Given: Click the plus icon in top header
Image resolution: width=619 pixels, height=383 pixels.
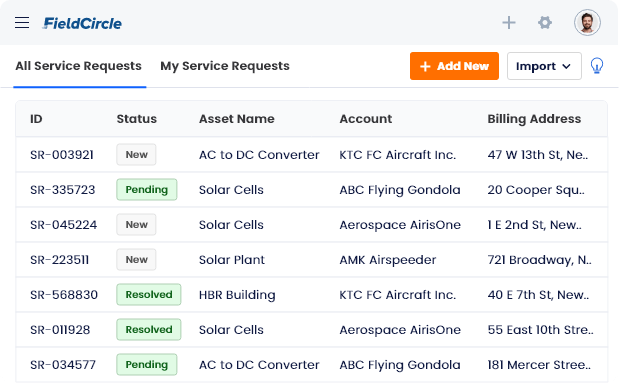Looking at the screenshot, I should (509, 23).
